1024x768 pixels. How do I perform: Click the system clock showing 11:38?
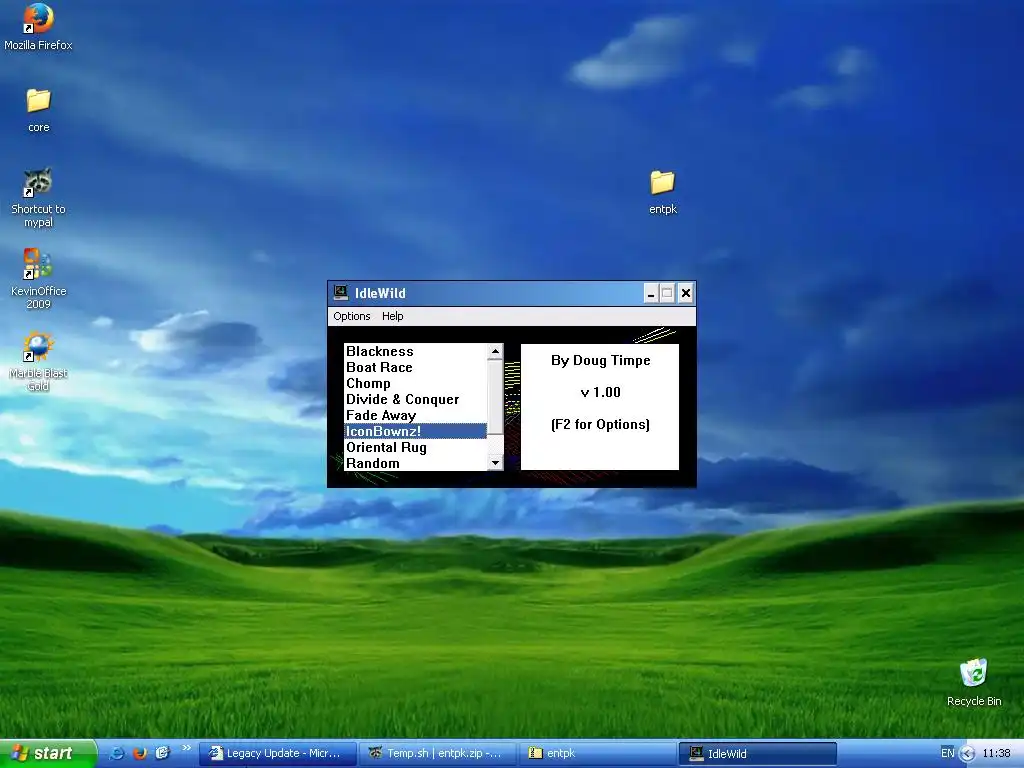tap(996, 753)
